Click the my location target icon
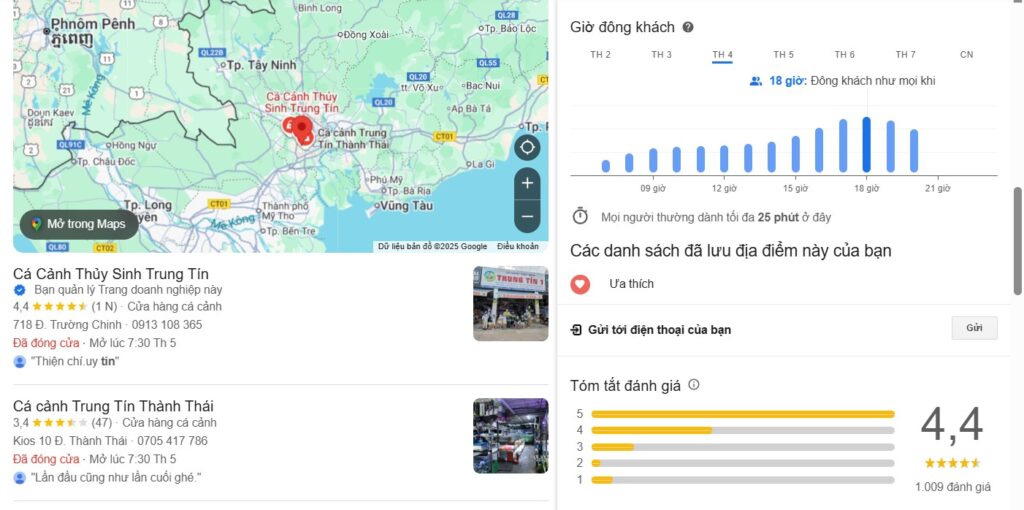 coord(527,148)
